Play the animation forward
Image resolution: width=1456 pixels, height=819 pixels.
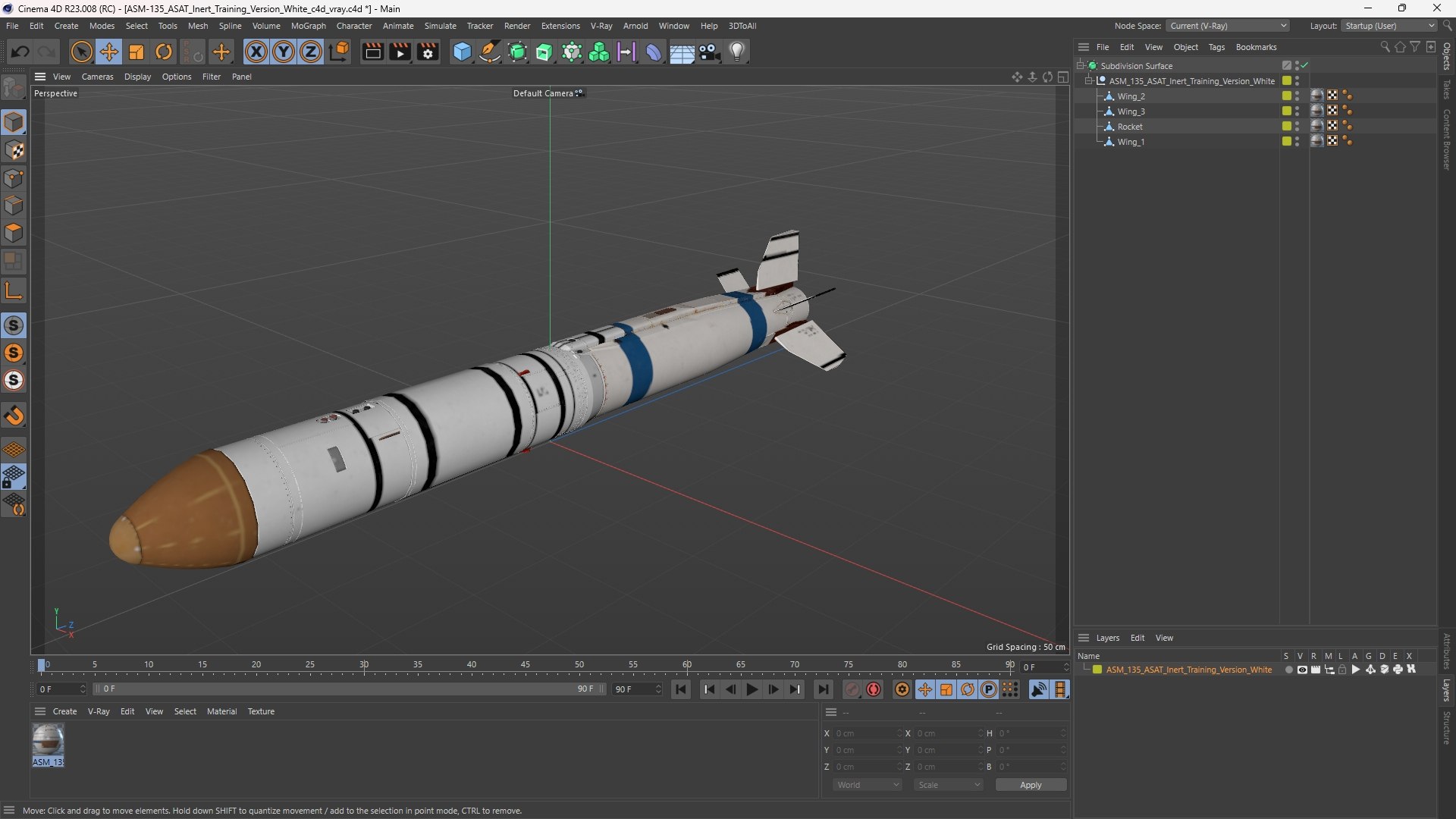[x=752, y=689]
